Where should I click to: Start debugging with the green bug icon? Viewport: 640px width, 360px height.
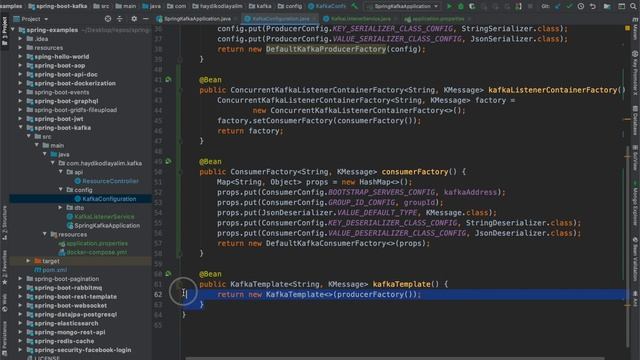point(461,6)
